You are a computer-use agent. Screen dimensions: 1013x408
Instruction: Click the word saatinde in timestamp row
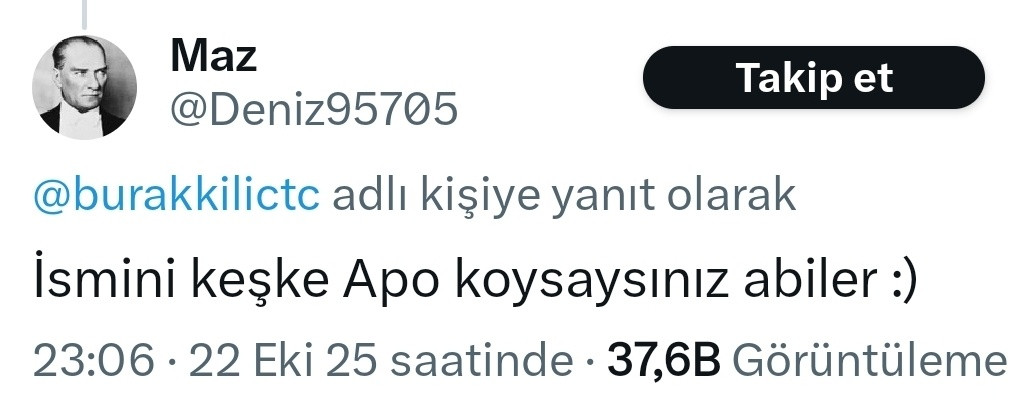pyautogui.click(x=483, y=362)
